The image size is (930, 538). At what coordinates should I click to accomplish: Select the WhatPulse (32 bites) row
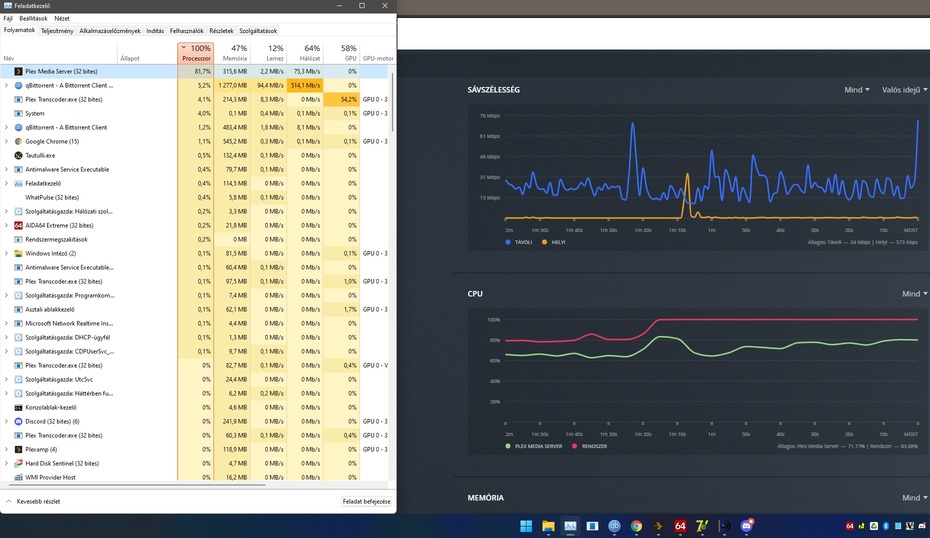[196, 198]
